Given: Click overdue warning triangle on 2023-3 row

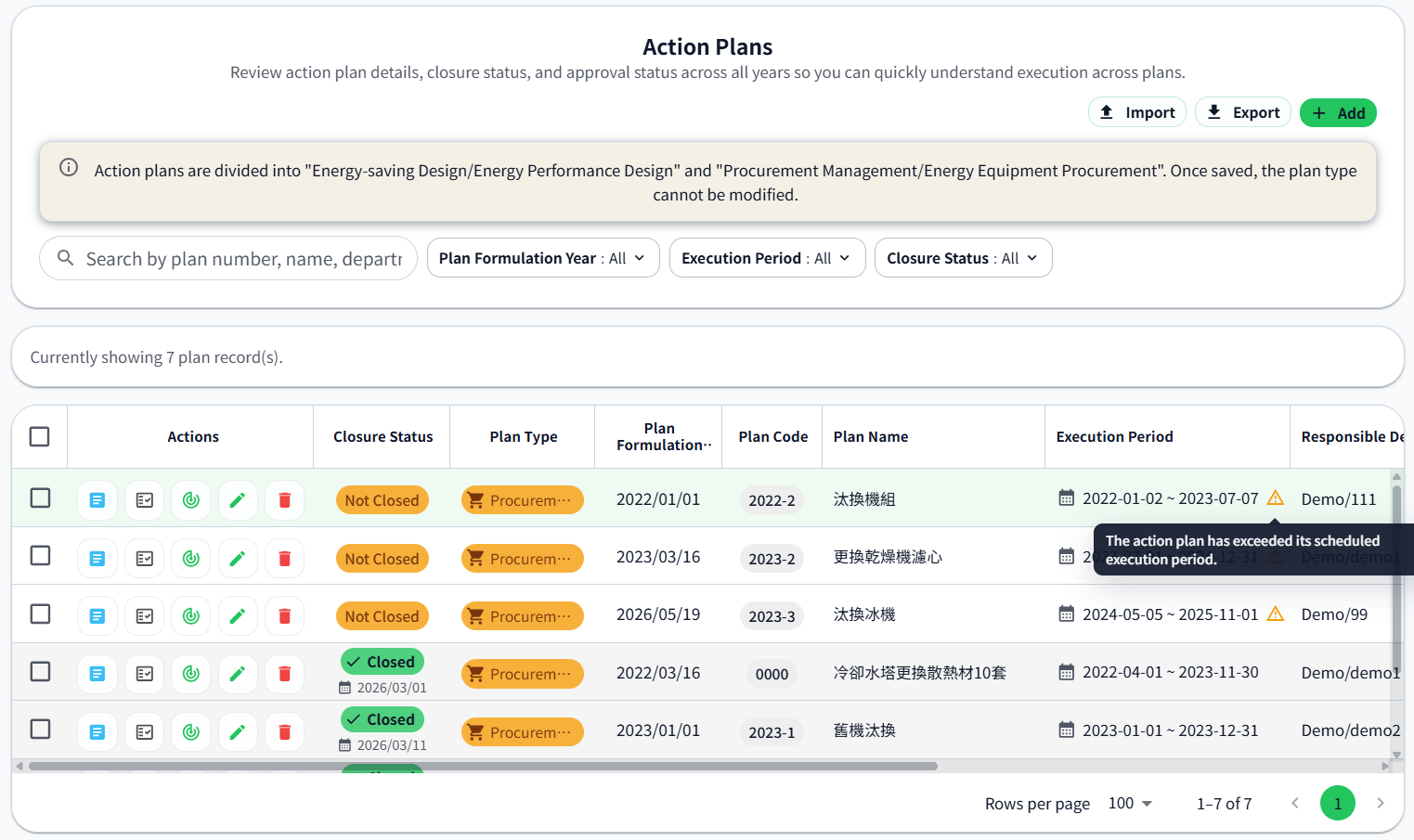Looking at the screenshot, I should 1276,614.
